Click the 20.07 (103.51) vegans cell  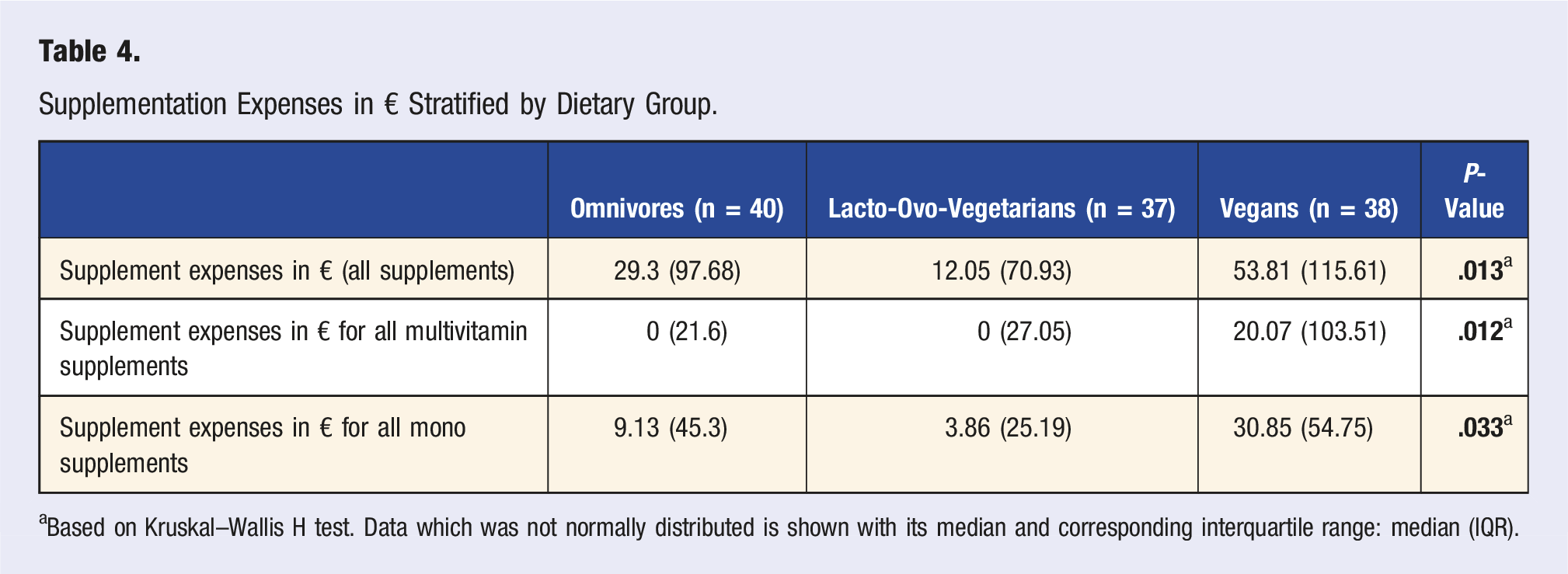(1309, 332)
